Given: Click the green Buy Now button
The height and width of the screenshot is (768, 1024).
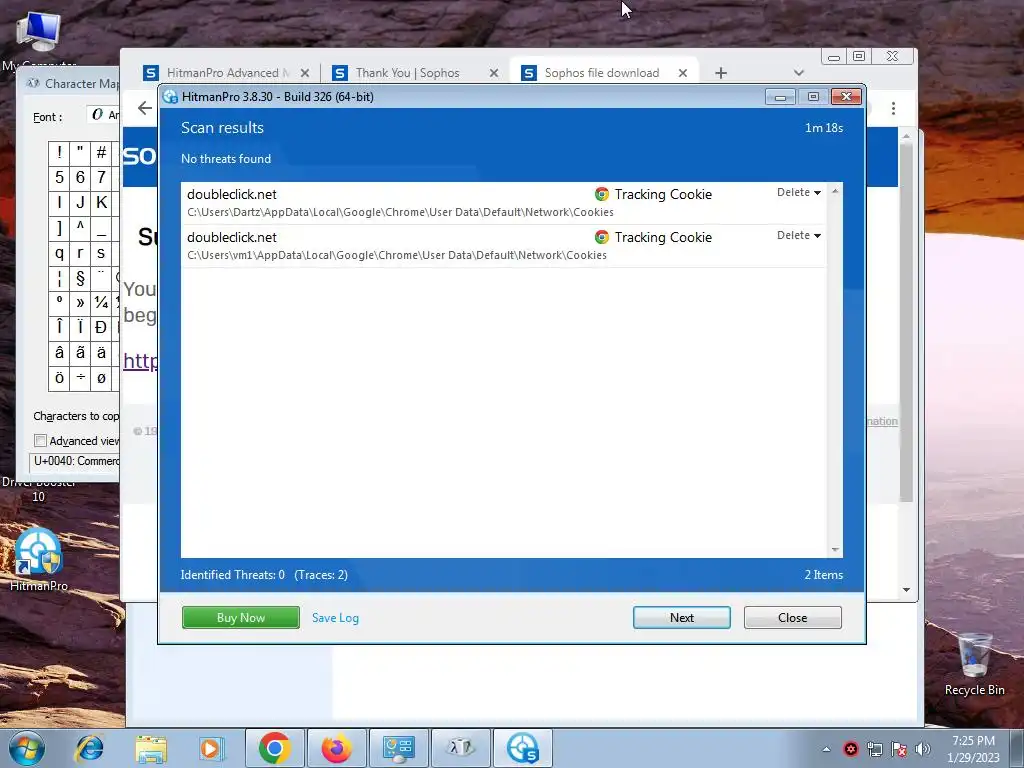Looking at the screenshot, I should (x=240, y=618).
